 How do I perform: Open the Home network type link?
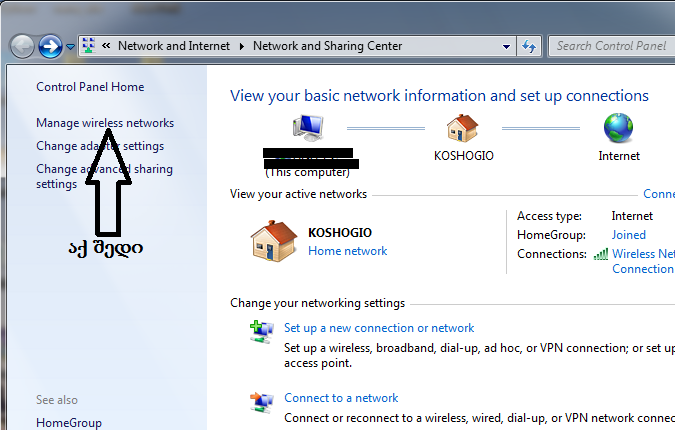(x=347, y=251)
